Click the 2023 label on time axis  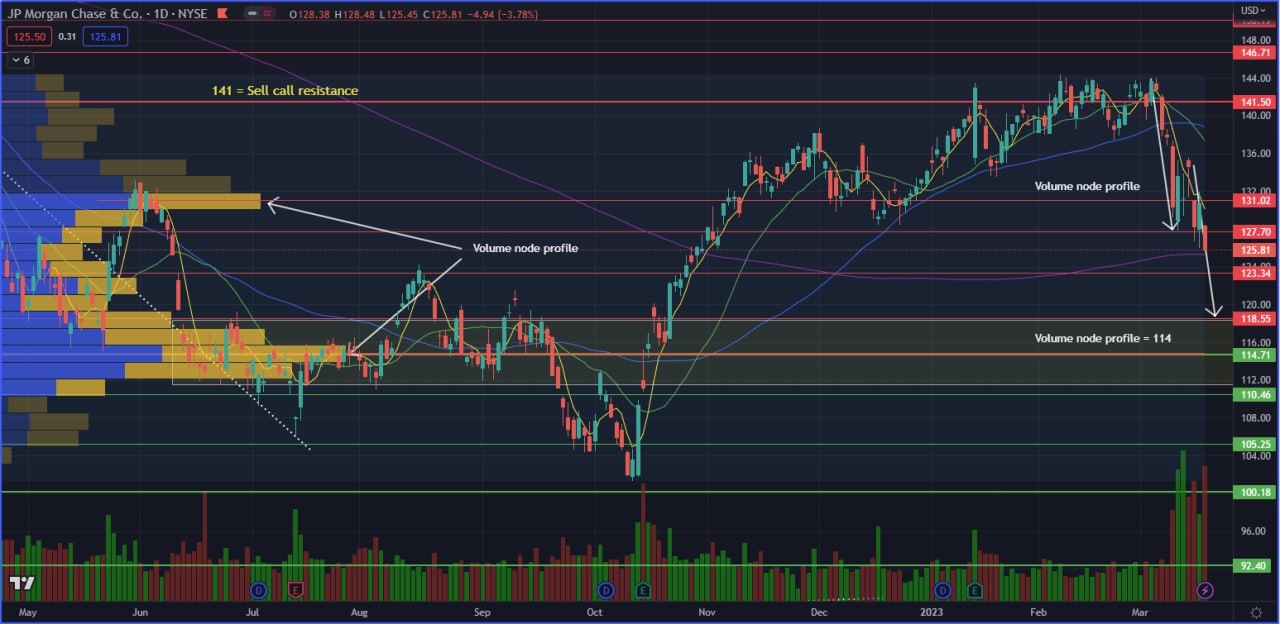click(934, 611)
